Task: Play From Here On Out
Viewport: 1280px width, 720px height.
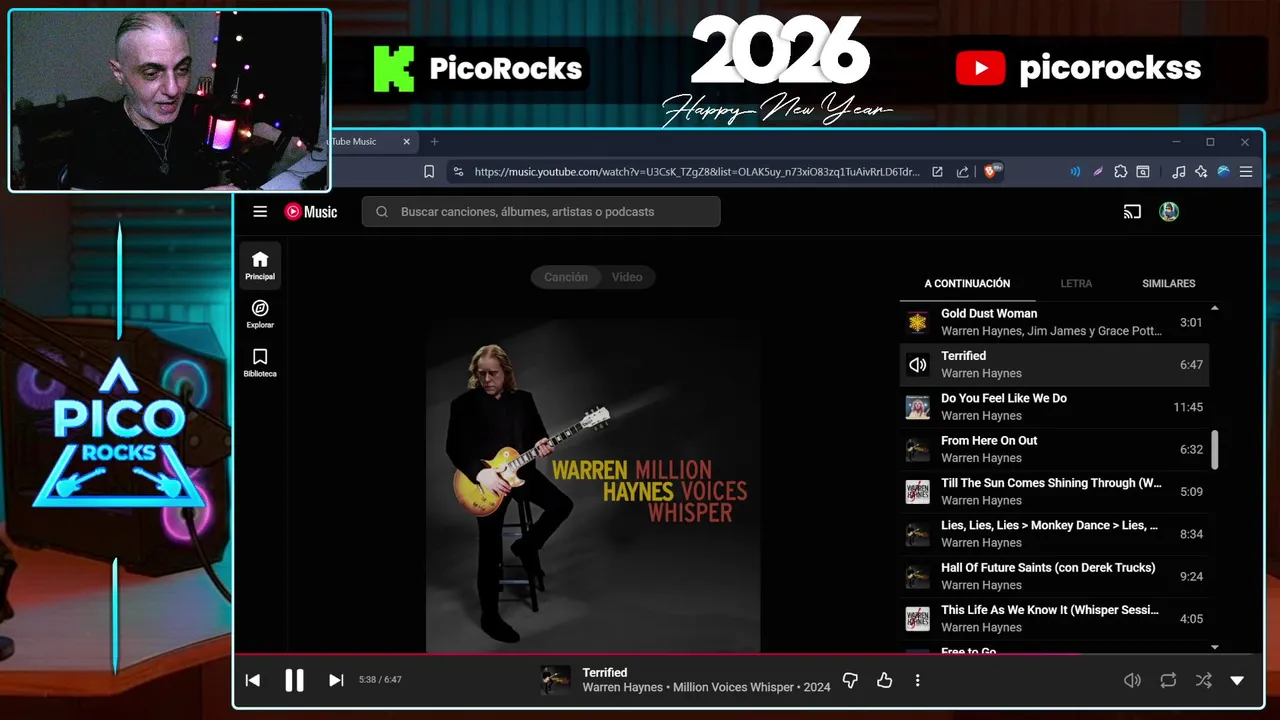Action: (1054, 449)
